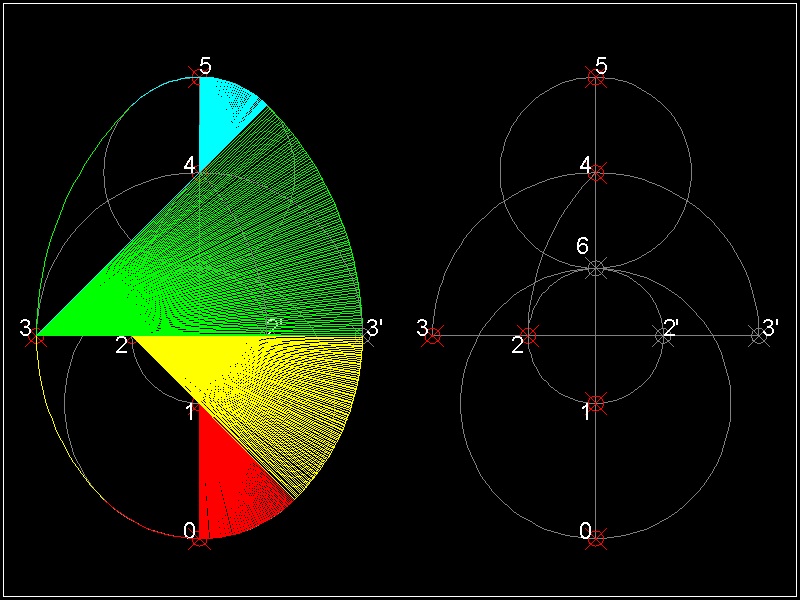Click label 1 in the left diagram

(189, 410)
